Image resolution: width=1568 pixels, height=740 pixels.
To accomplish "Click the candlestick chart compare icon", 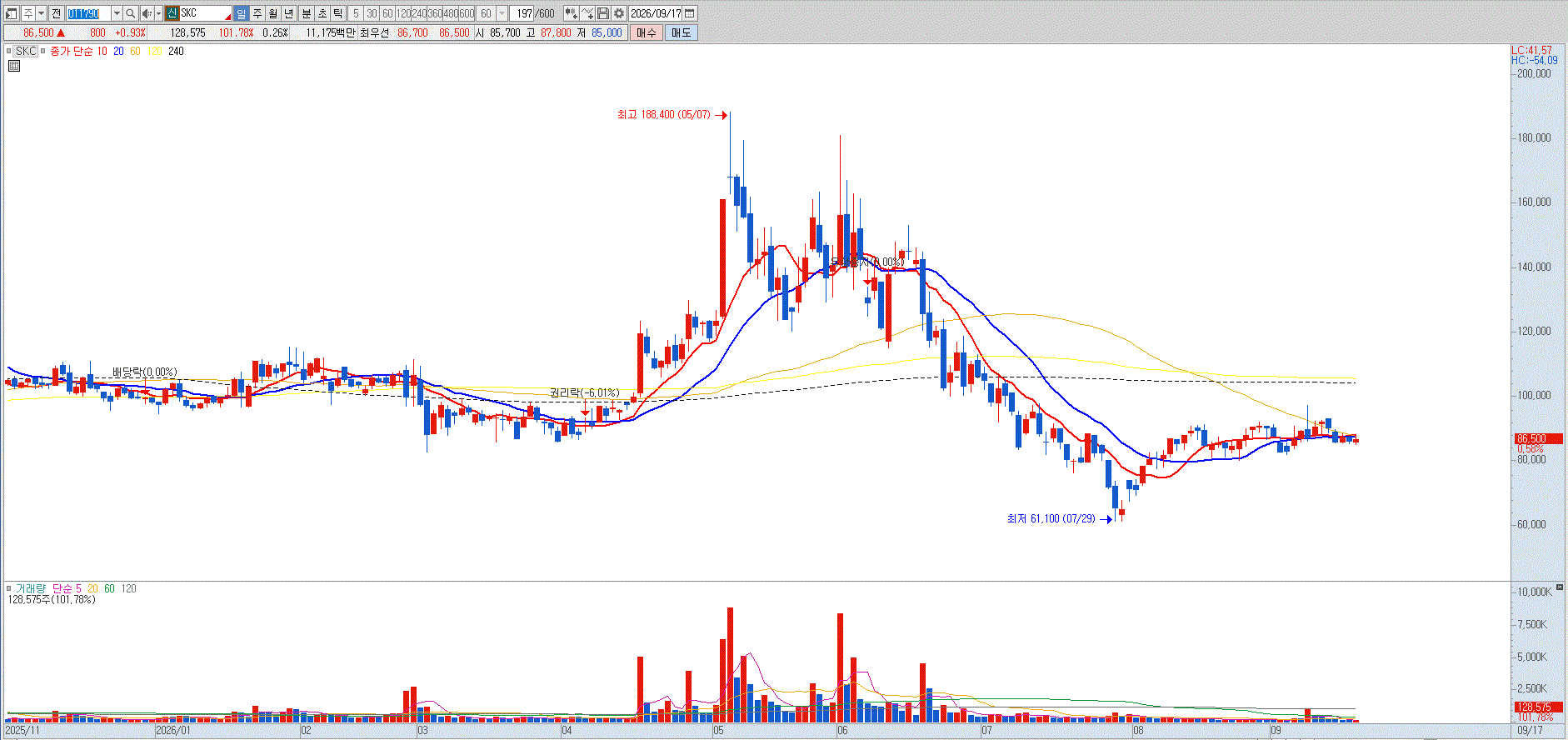I will [572, 13].
